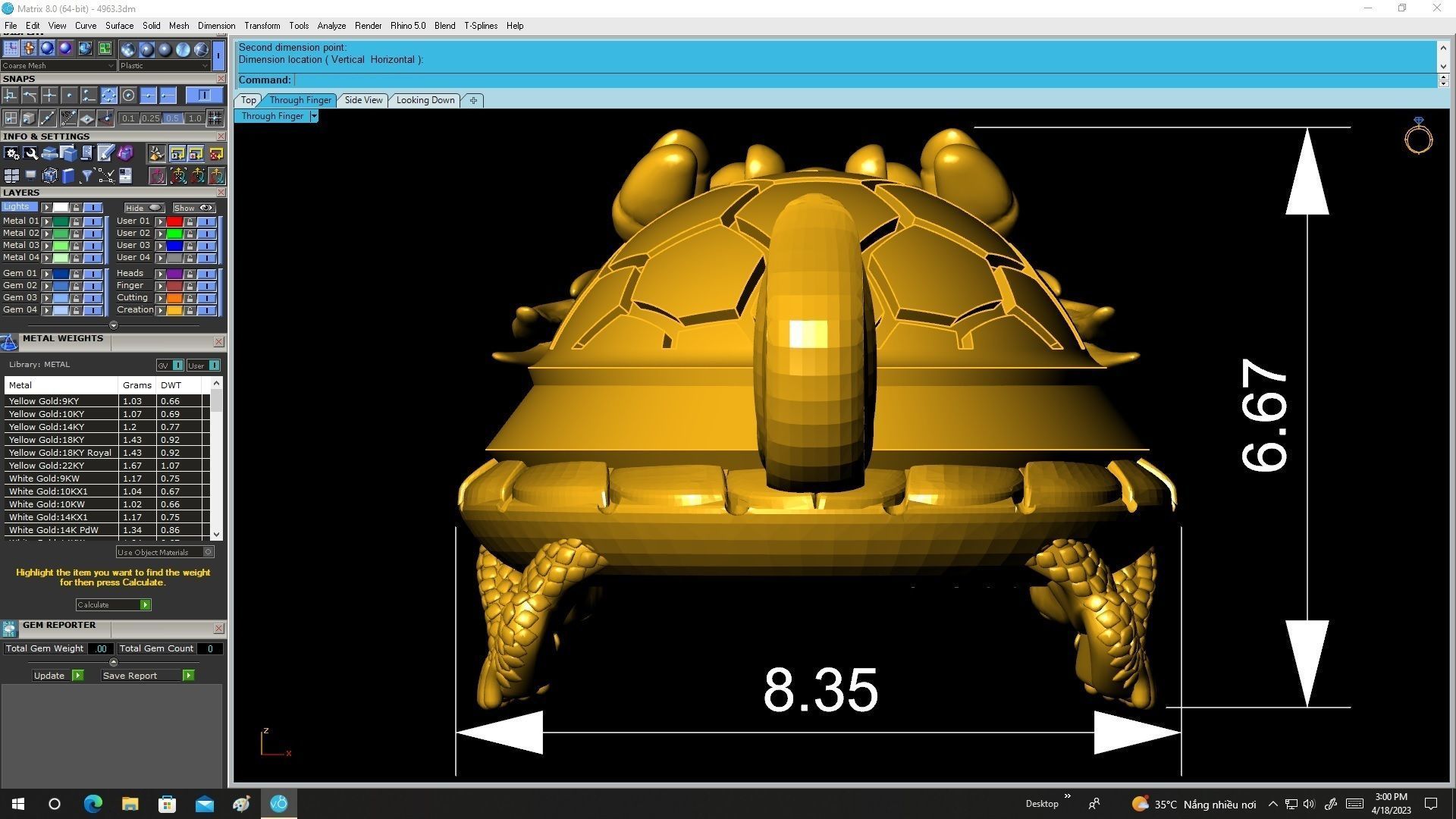
Task: Click the Metal Weights panel scale icon
Action: click(x=9, y=342)
